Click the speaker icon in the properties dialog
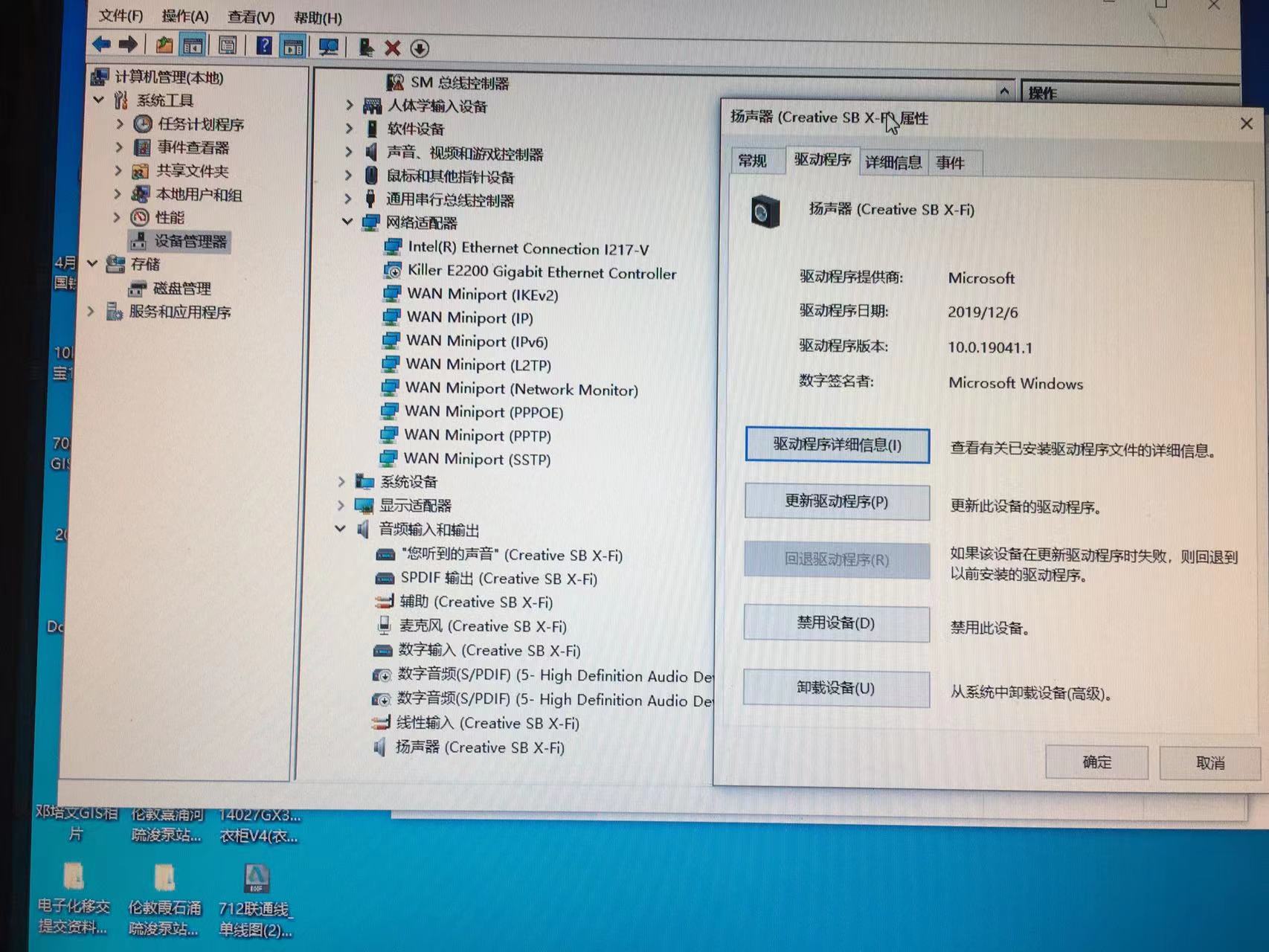Viewport: 1269px width, 952px height. (764, 211)
